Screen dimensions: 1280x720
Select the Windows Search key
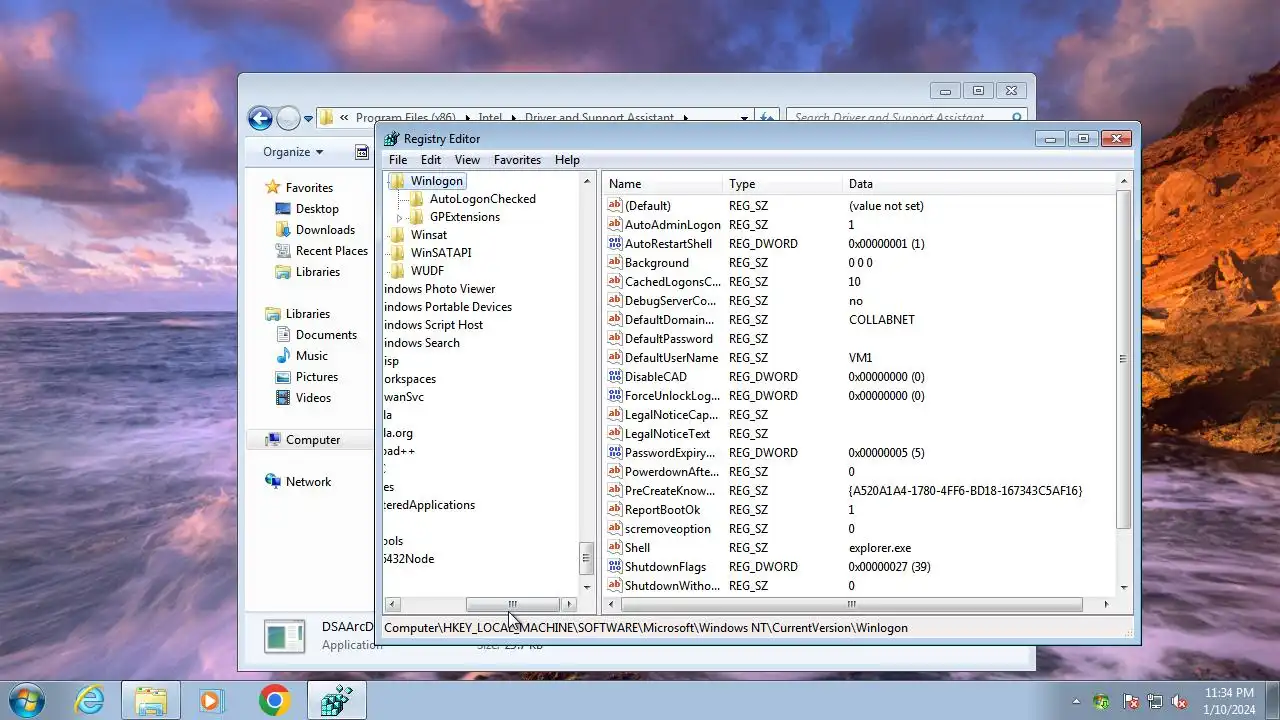tap(422, 343)
